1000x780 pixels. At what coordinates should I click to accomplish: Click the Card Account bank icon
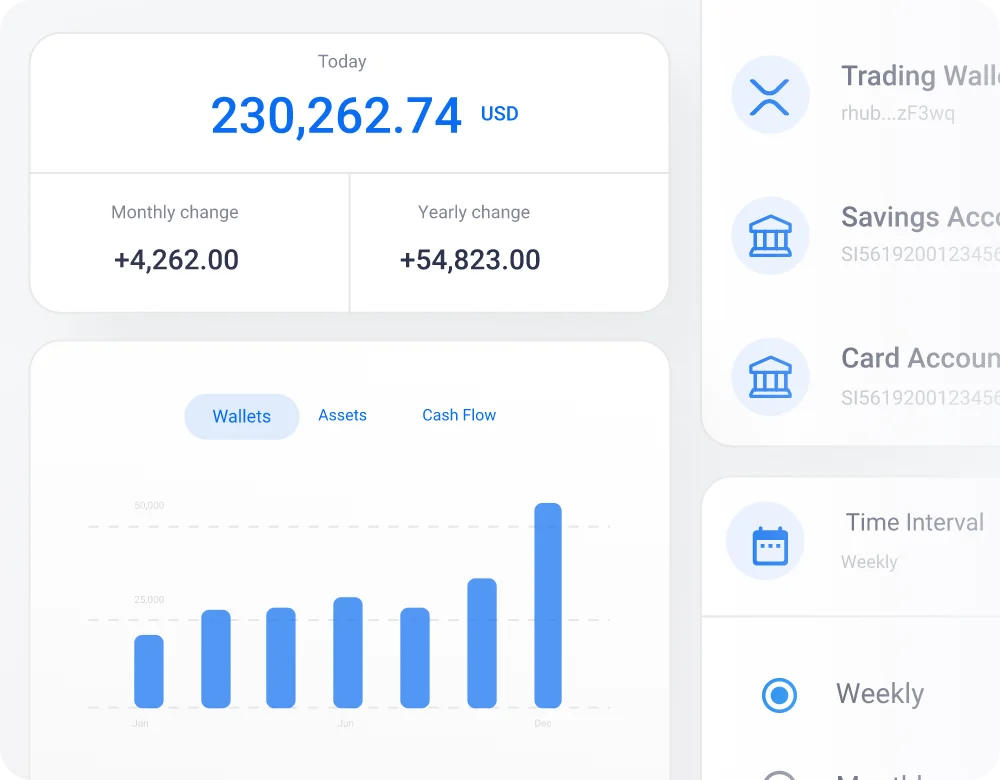click(x=769, y=377)
